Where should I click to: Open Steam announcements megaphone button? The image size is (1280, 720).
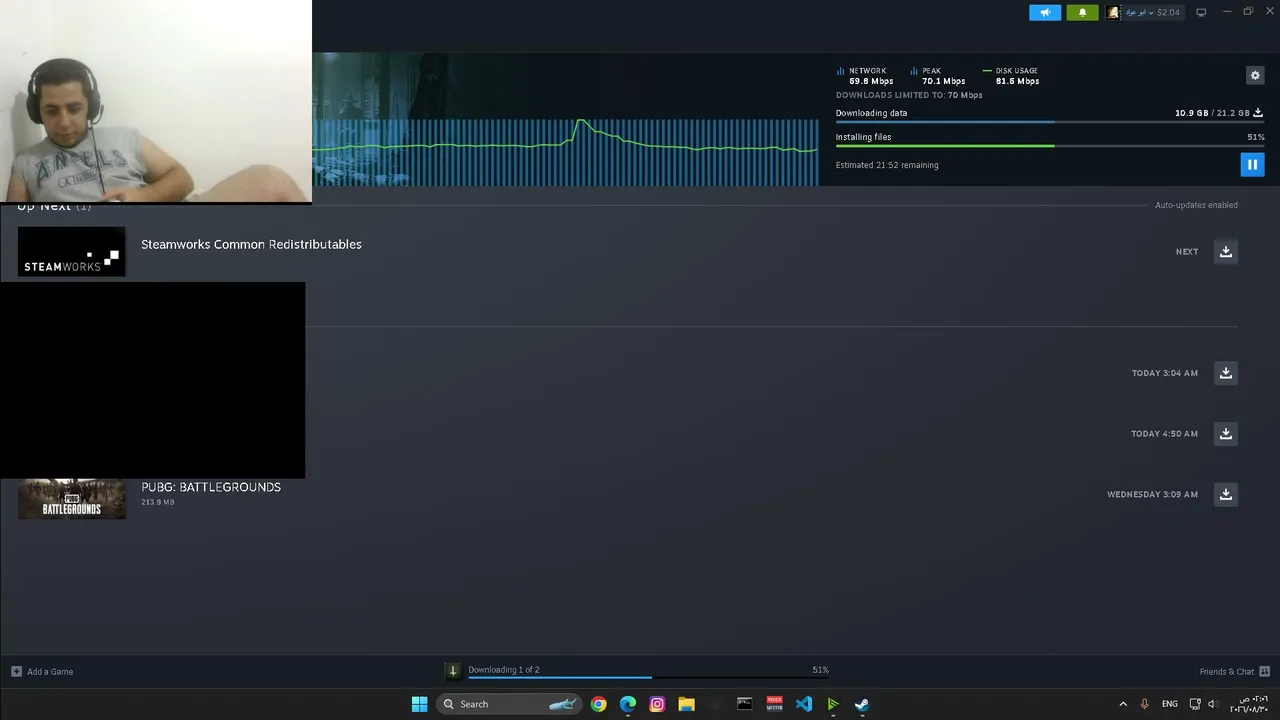[x=1045, y=12]
